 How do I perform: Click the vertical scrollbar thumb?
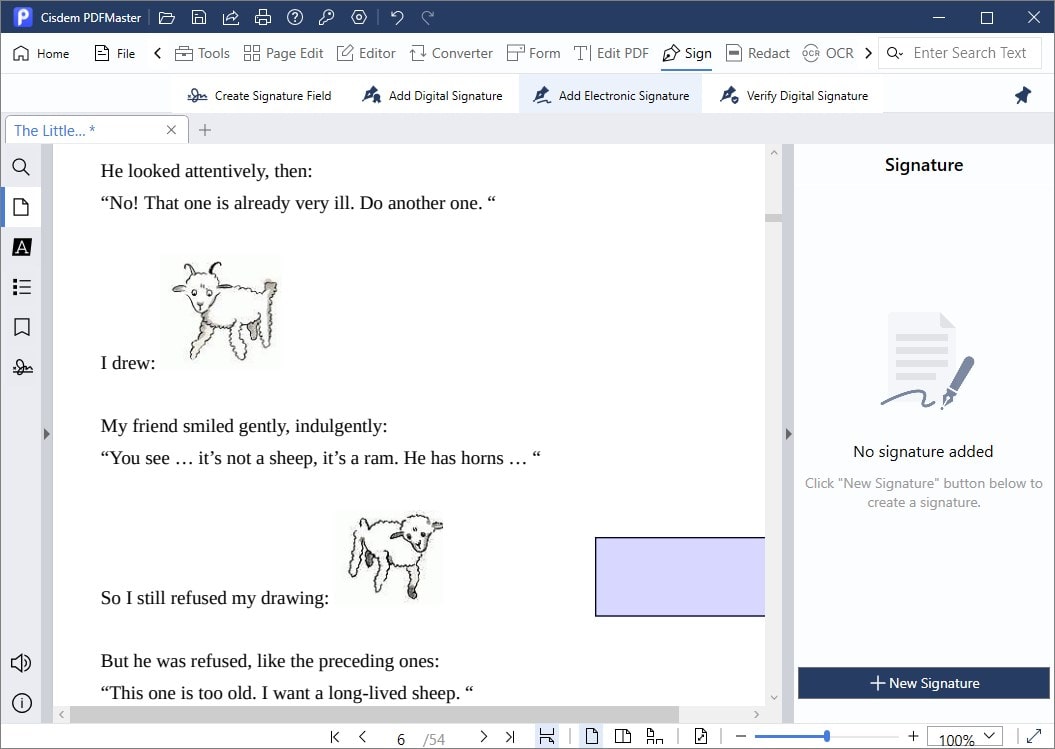[774, 218]
